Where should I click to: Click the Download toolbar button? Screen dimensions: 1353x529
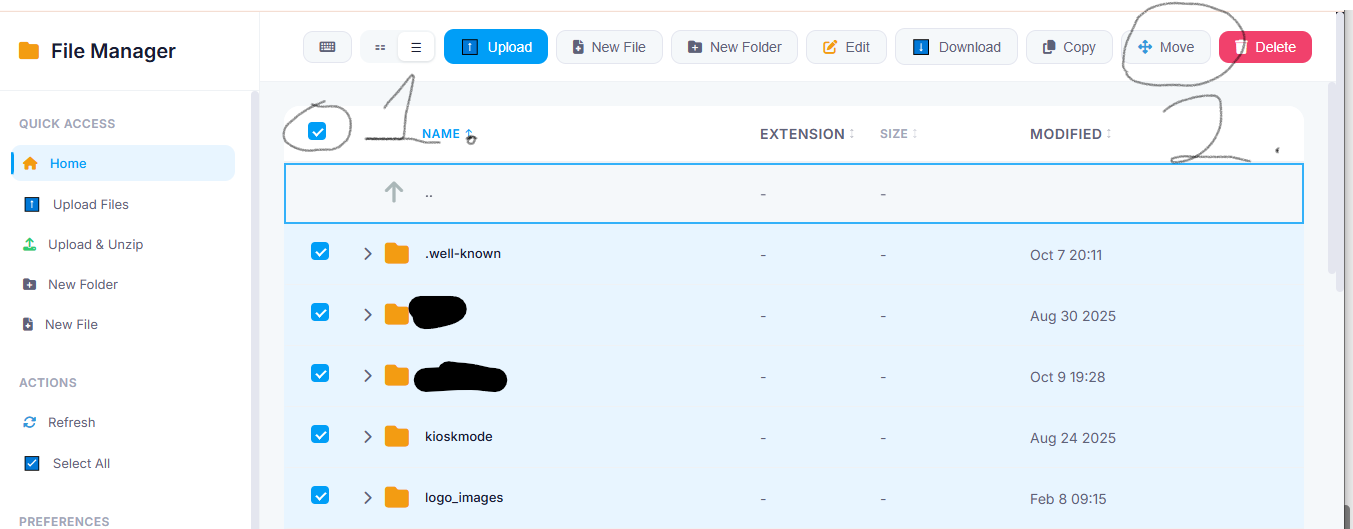[956, 47]
